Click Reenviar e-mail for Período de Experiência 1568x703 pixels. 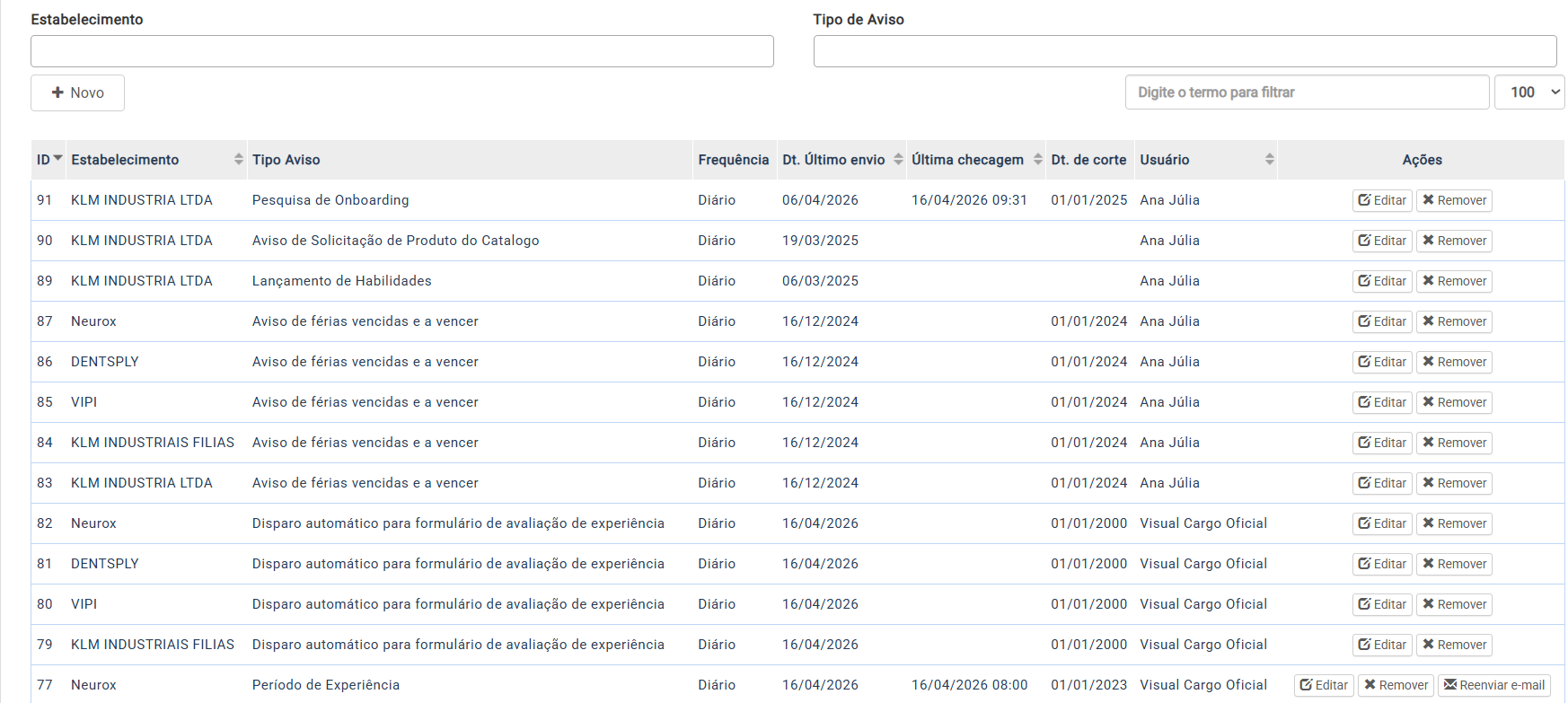tap(1493, 685)
